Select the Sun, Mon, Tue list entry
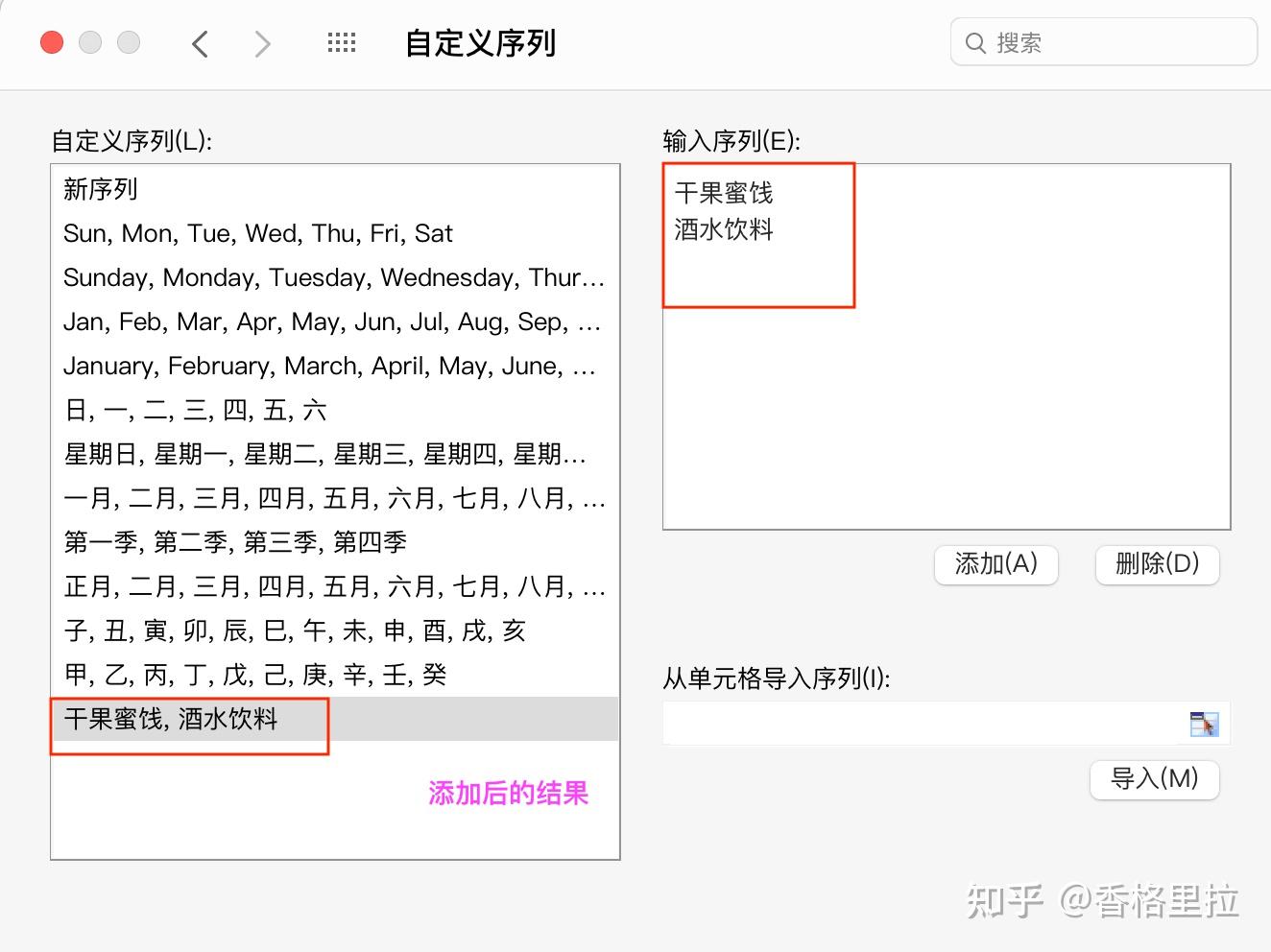The width and height of the screenshot is (1271, 952). [335, 233]
